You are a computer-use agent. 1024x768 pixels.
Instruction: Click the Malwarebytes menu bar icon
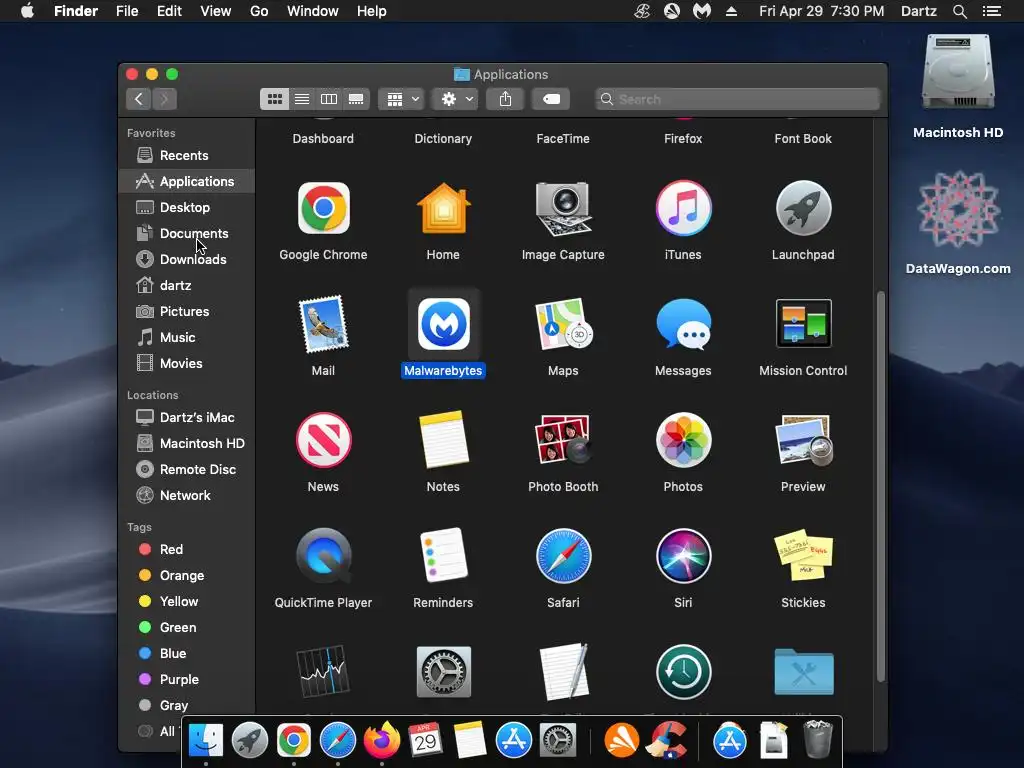pos(701,11)
